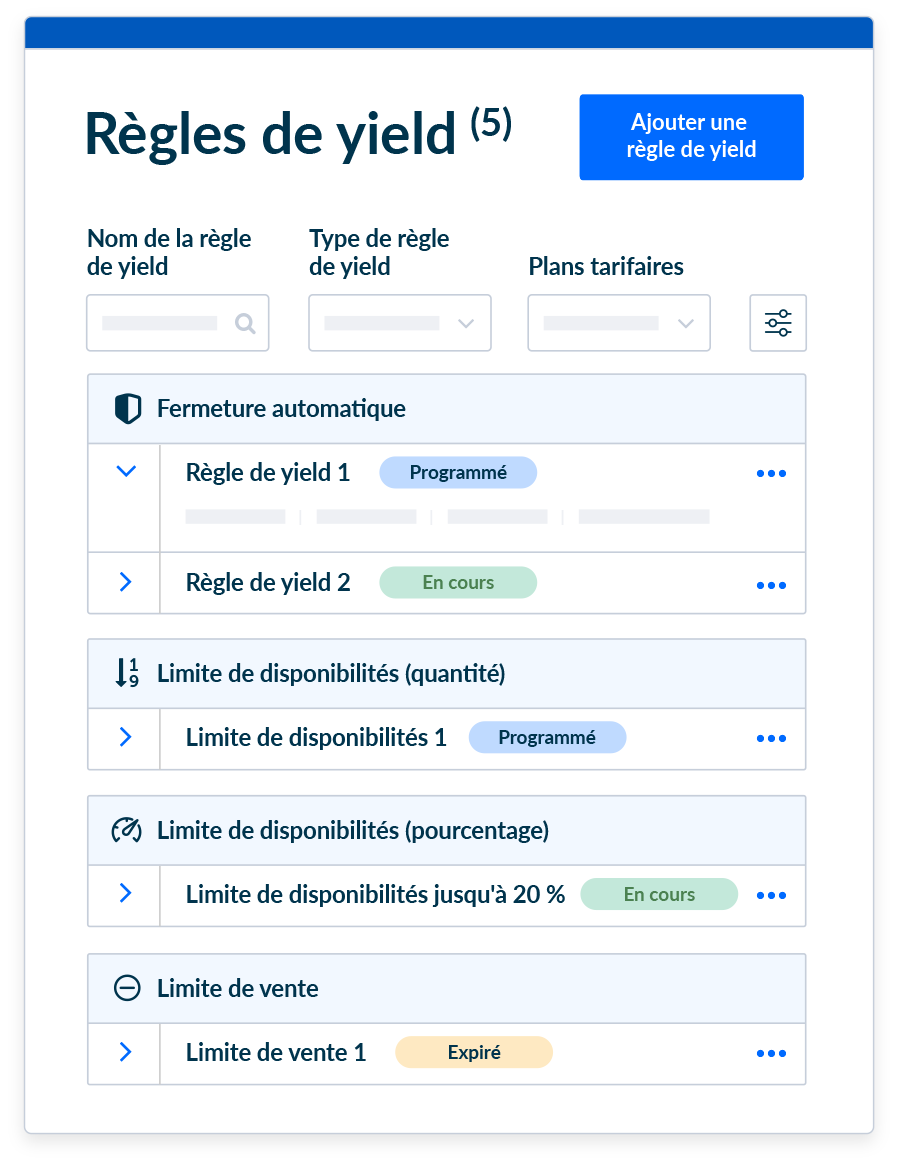Open actions menu for Limite de disponibilités jusqu'à 20 %
The width and height of the screenshot is (900, 1168).
point(771,896)
